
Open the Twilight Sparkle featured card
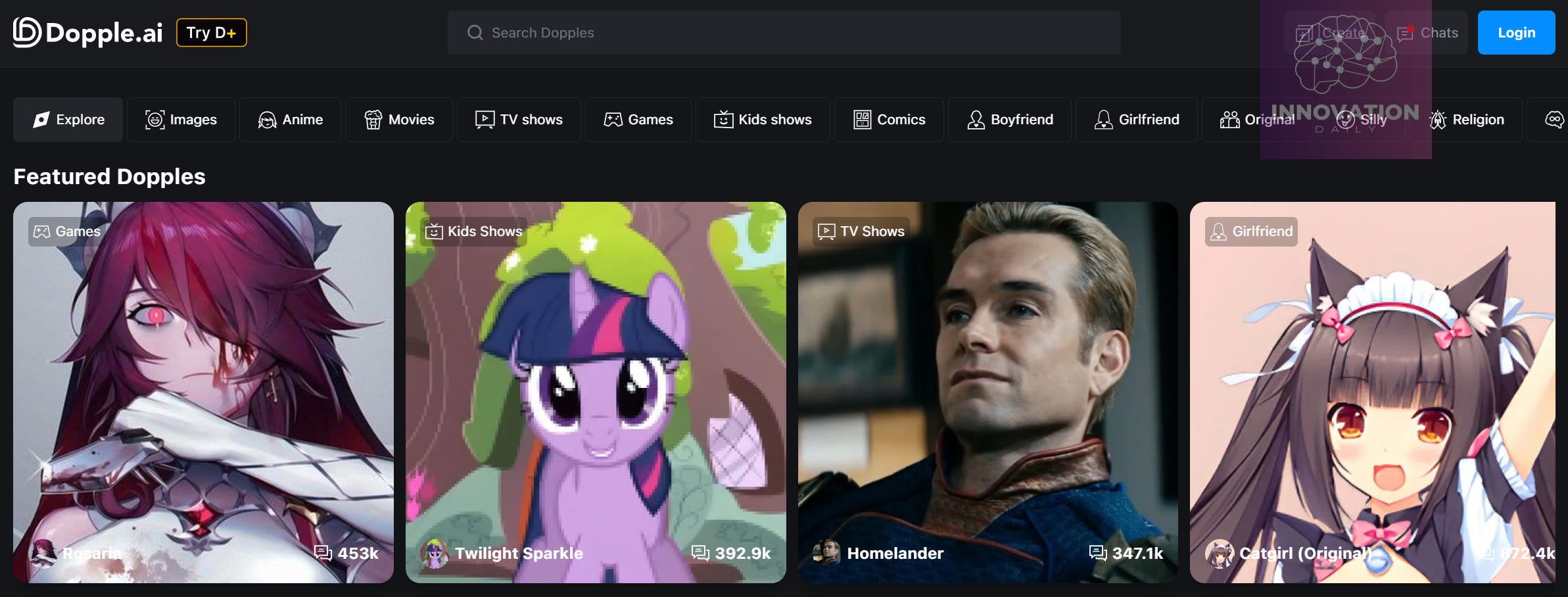click(596, 393)
